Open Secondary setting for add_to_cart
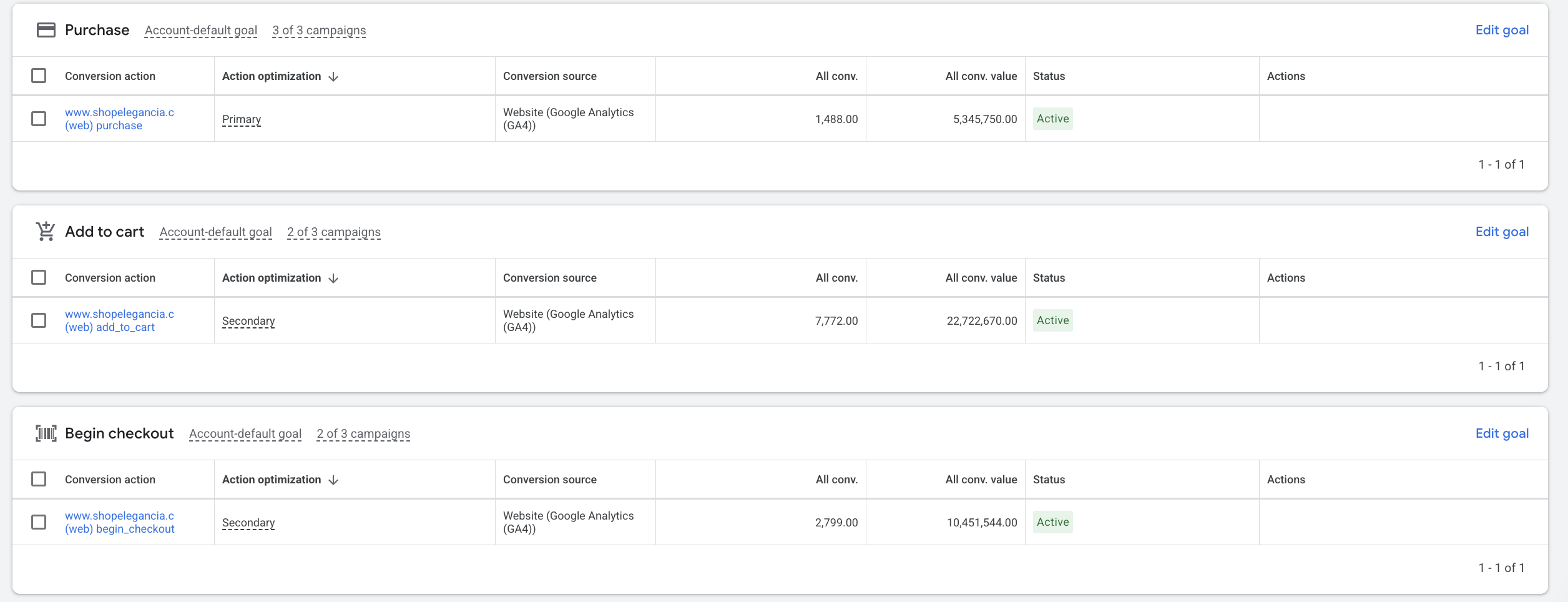 tap(248, 321)
